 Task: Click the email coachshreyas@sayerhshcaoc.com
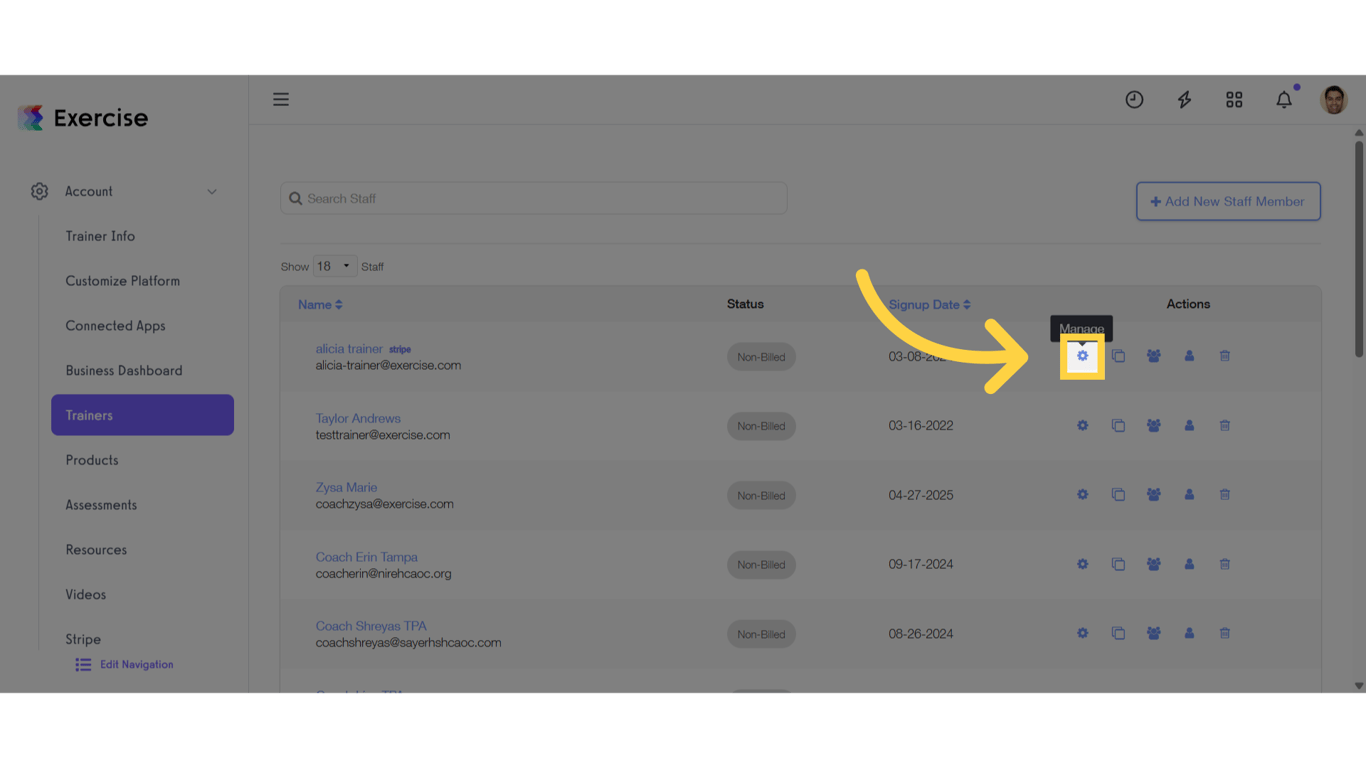pos(409,643)
